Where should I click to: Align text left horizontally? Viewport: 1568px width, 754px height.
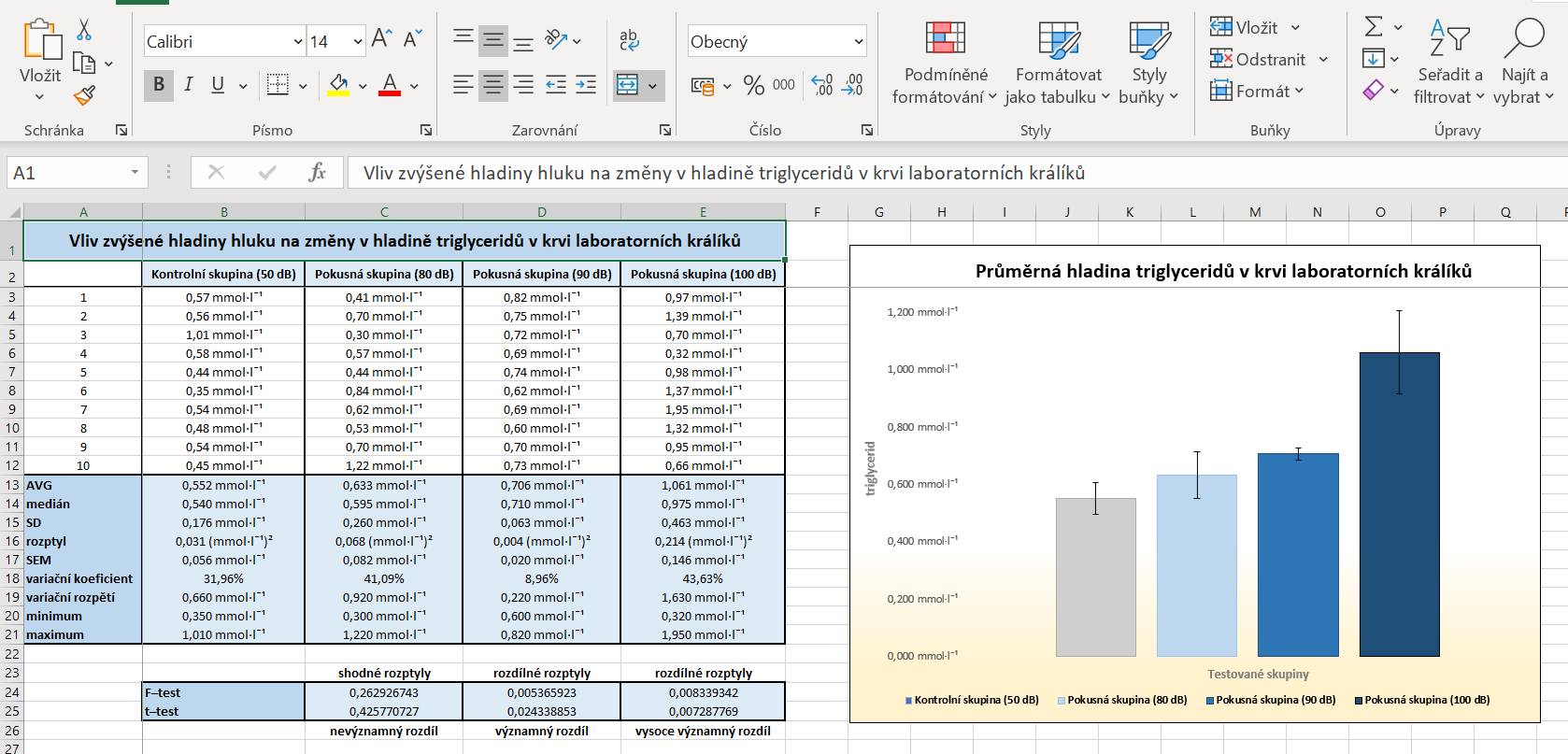click(463, 85)
